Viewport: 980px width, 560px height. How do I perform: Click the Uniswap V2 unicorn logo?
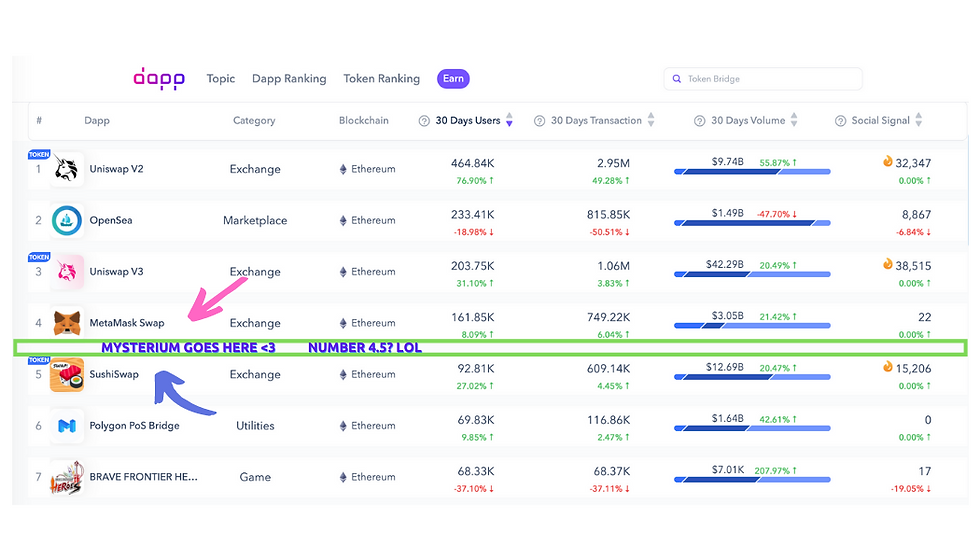[66, 169]
